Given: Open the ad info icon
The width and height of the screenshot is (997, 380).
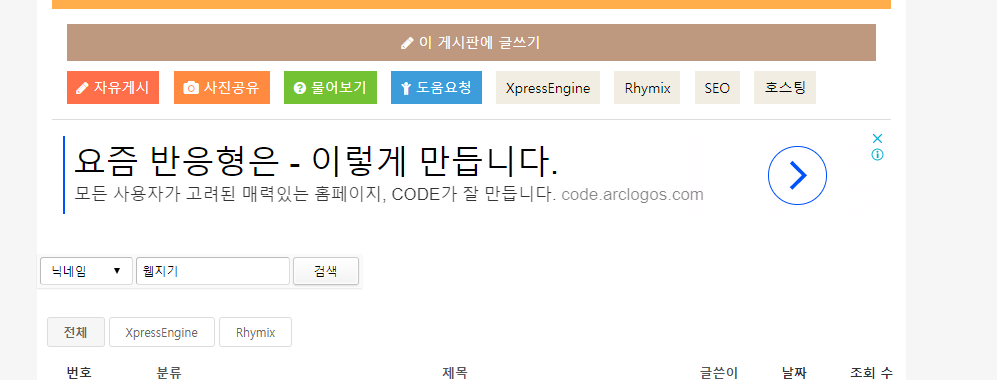Looking at the screenshot, I should (877, 154).
